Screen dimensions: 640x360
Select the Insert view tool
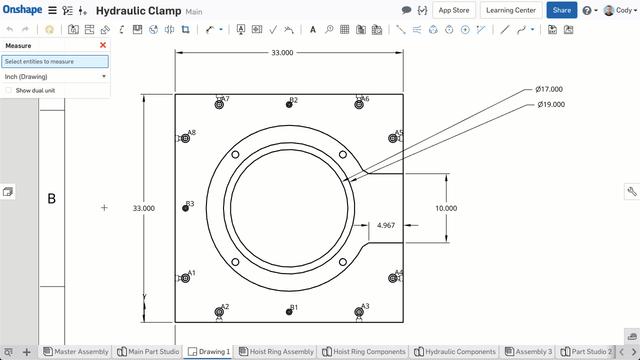(73, 29)
